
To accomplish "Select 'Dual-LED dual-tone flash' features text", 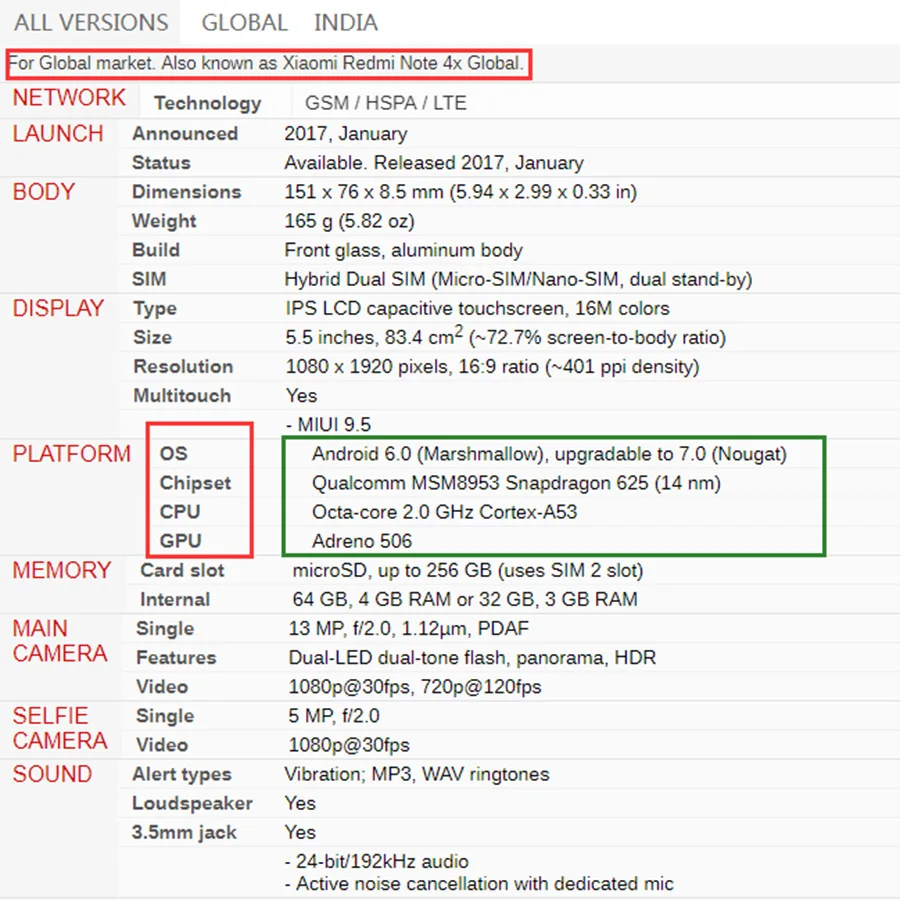I will point(397,658).
